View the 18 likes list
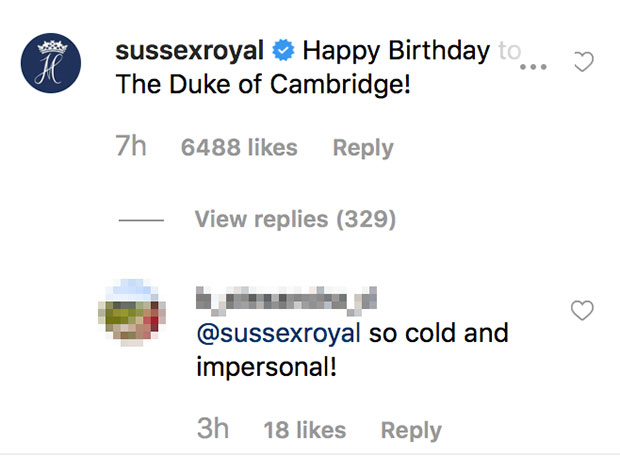 point(304,430)
